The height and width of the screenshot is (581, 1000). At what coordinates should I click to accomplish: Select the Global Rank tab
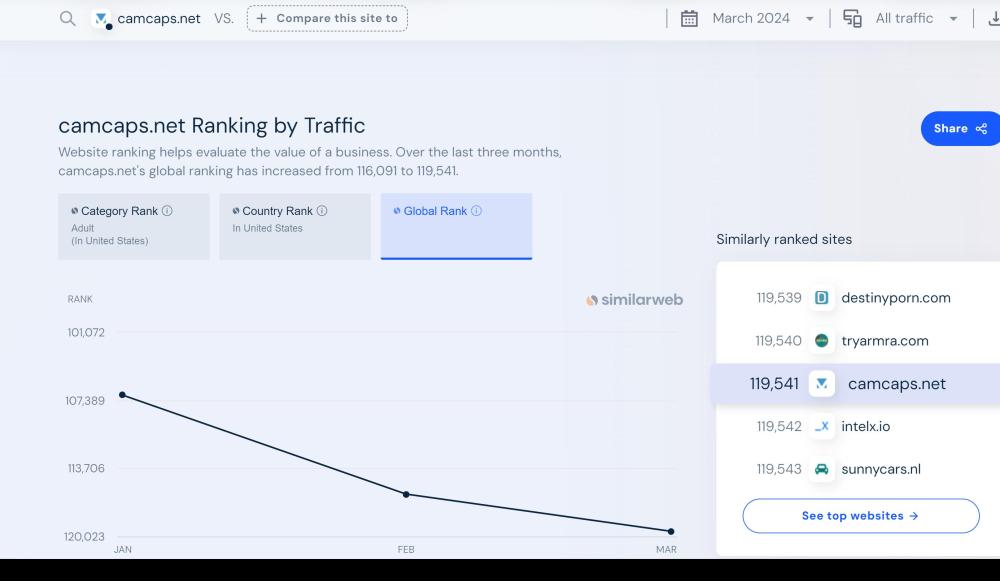456,226
